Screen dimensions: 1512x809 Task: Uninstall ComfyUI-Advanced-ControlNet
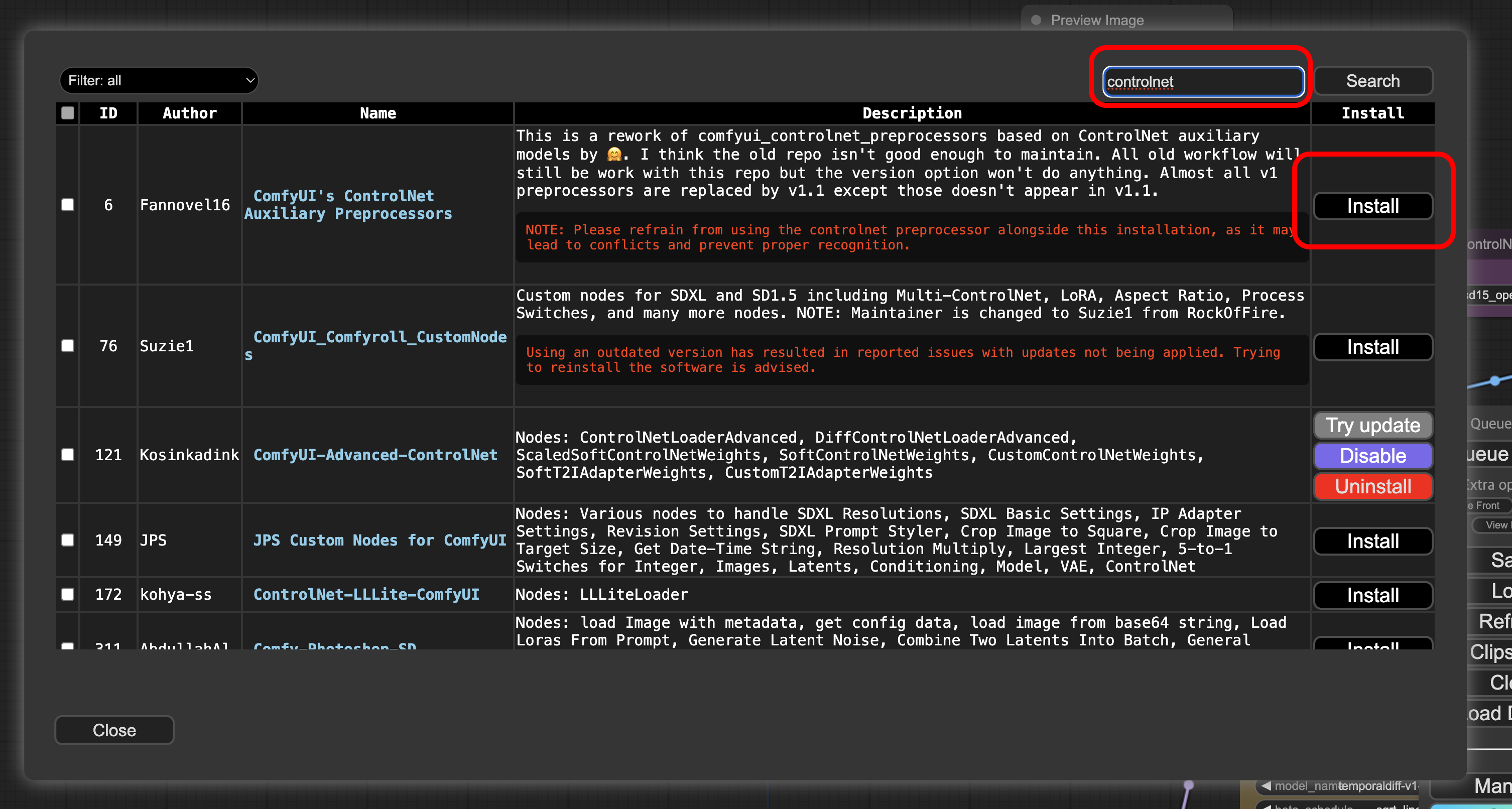(1372, 486)
